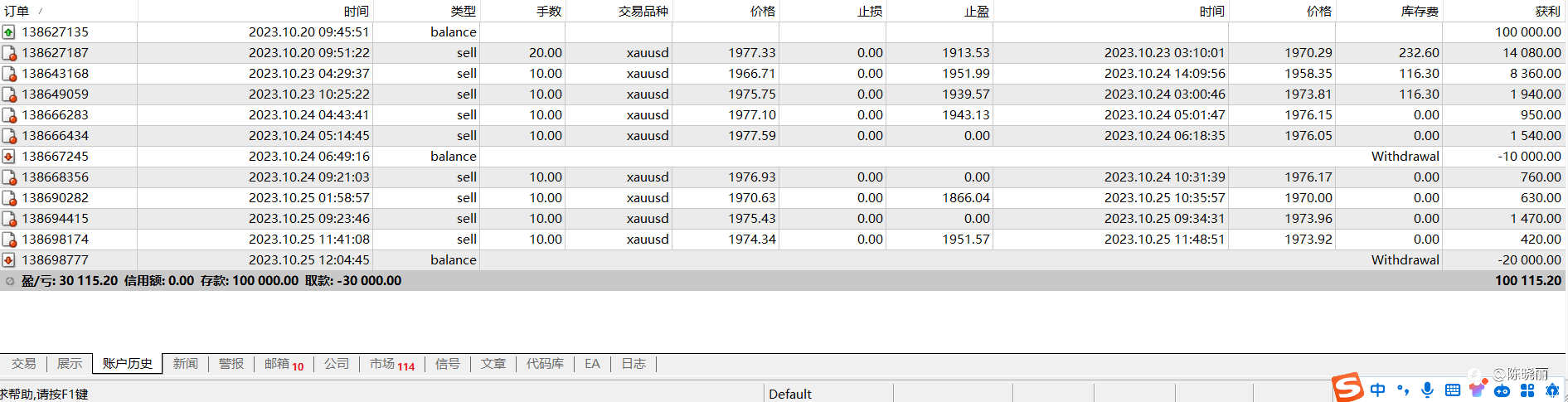This screenshot has height=402, width=1568.
Task: Switch to the 信号 tab
Action: pyautogui.click(x=448, y=364)
